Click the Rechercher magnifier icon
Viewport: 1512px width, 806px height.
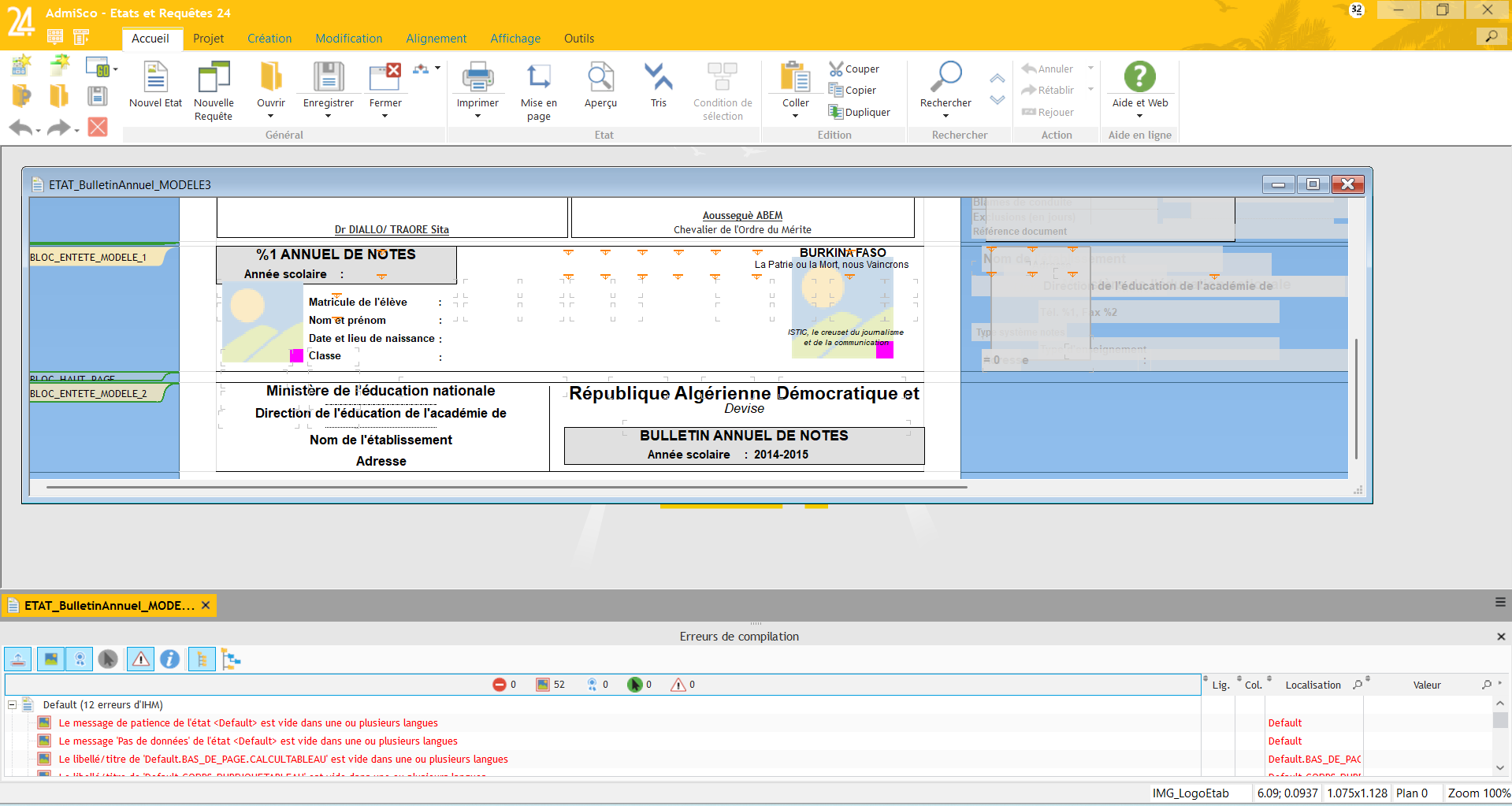[x=945, y=77]
